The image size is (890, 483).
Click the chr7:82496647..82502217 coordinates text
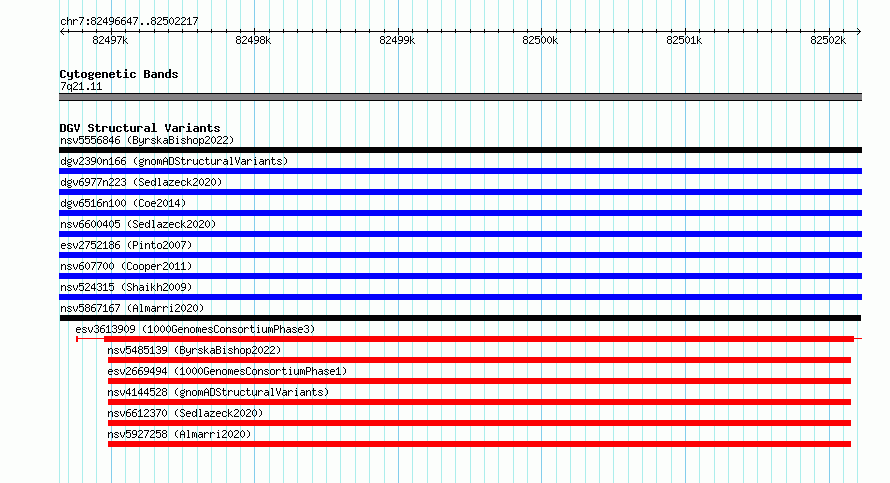click(129, 22)
